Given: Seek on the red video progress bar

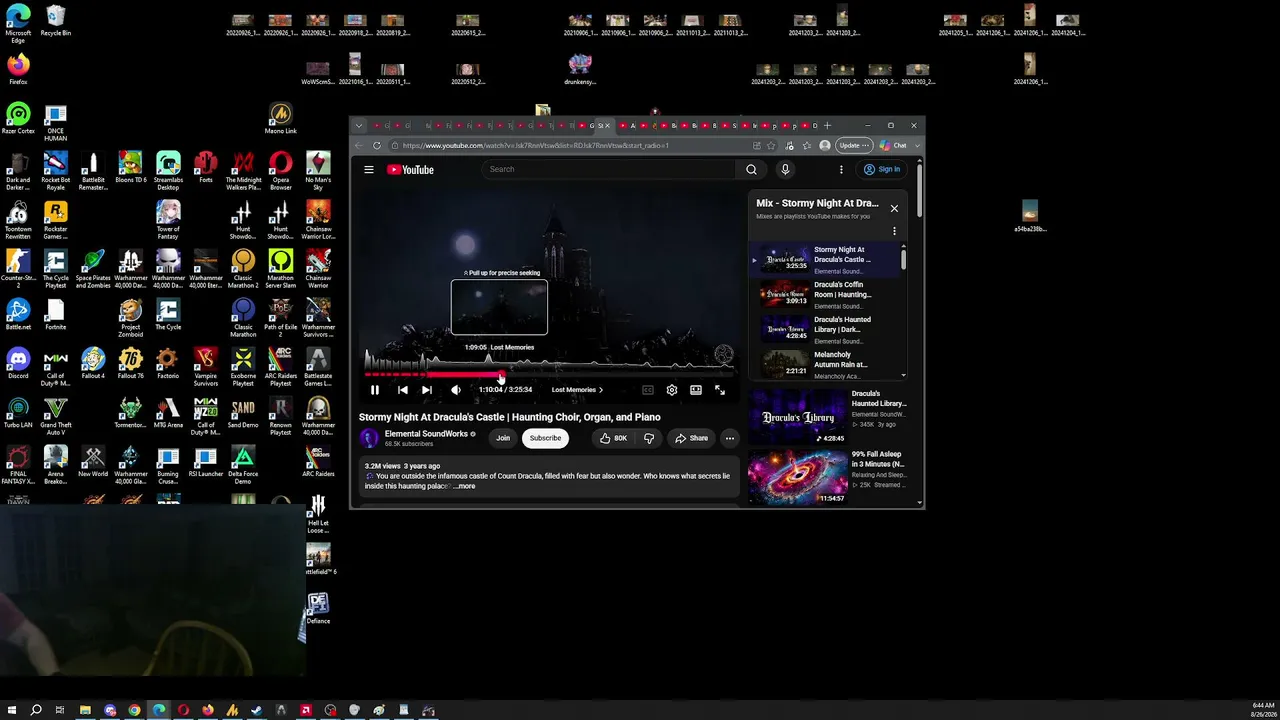Looking at the screenshot, I should (x=550, y=375).
